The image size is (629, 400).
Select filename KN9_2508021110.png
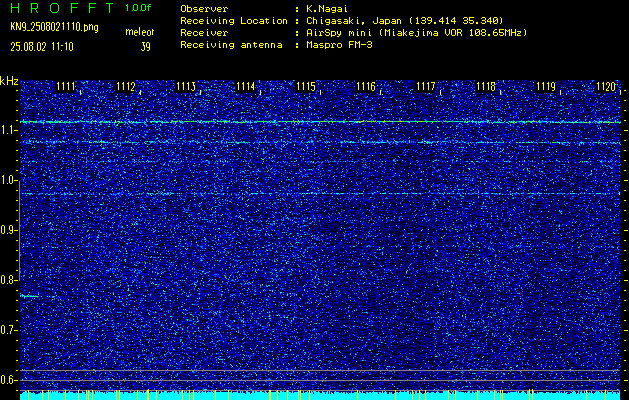coord(54,27)
